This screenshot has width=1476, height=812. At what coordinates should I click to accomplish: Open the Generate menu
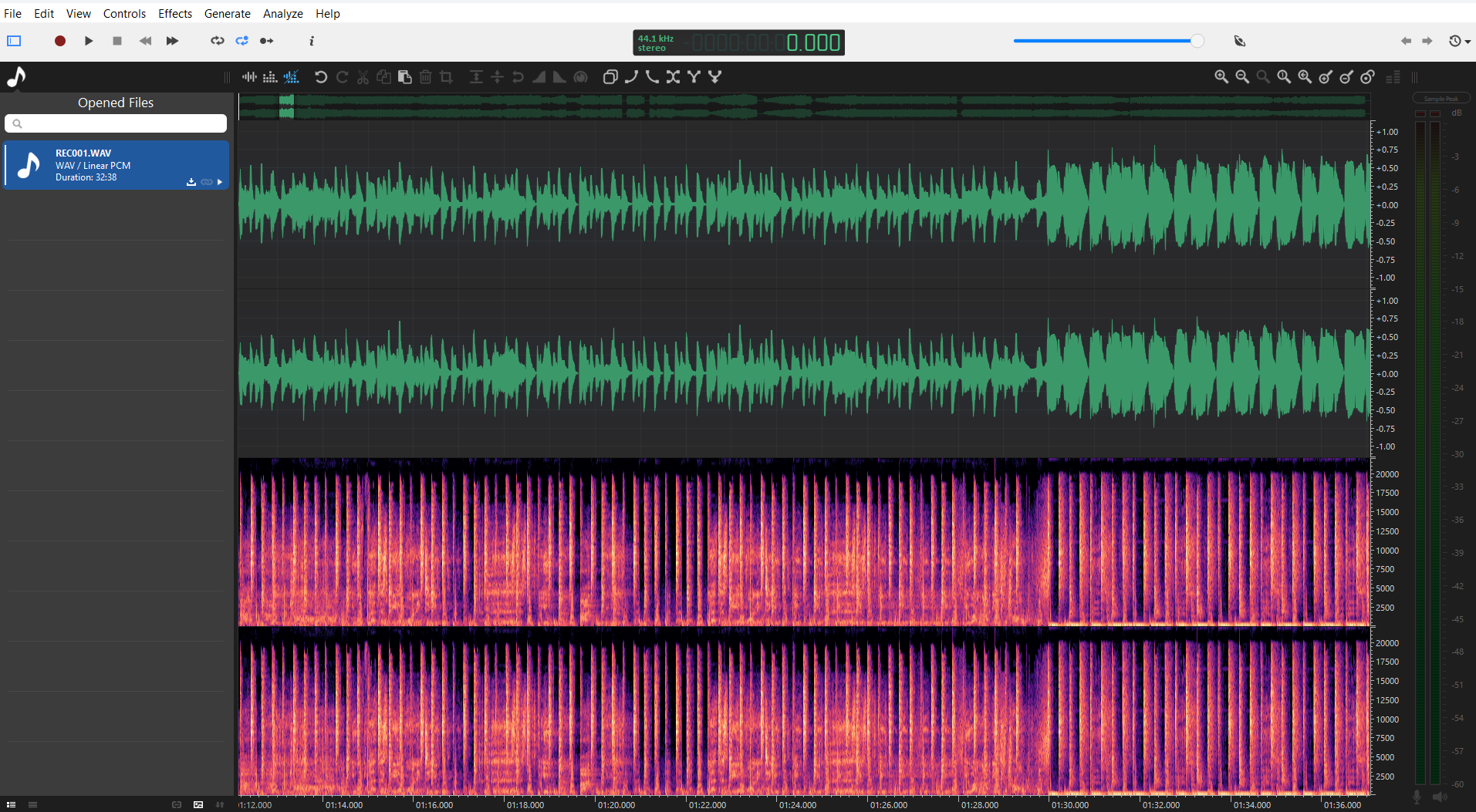pyautogui.click(x=227, y=13)
